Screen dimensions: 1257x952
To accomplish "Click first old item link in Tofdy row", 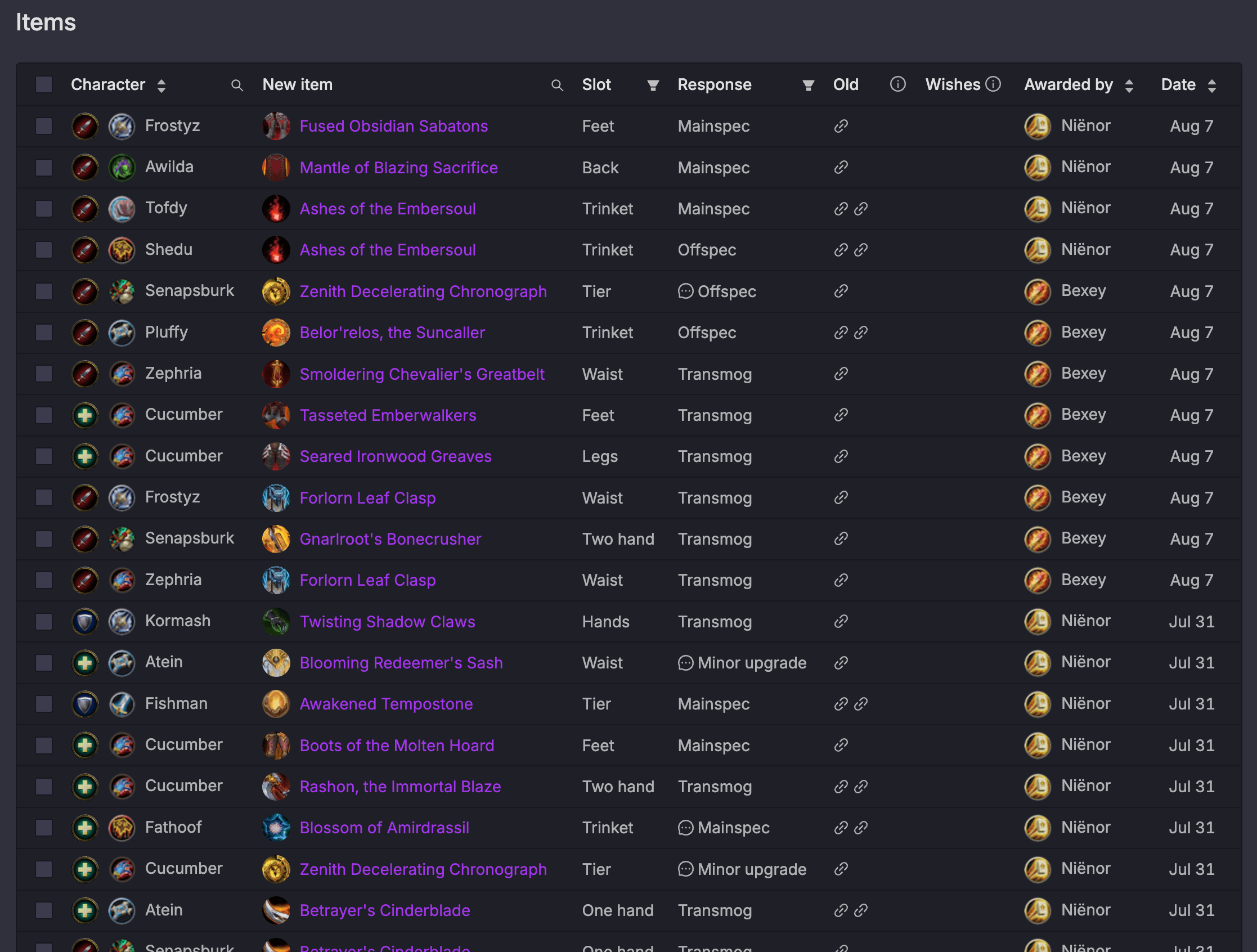I will [841, 209].
